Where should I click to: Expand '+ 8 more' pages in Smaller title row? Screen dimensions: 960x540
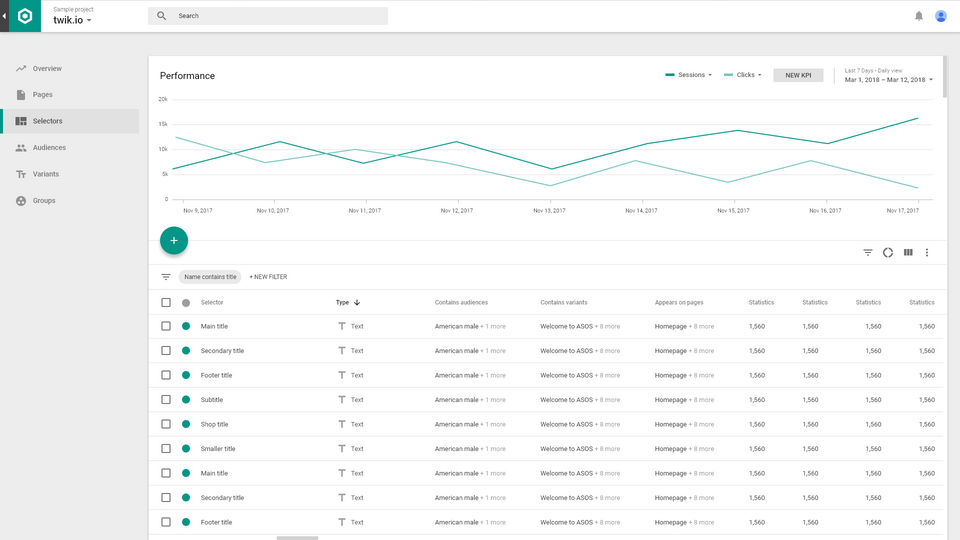tap(702, 449)
